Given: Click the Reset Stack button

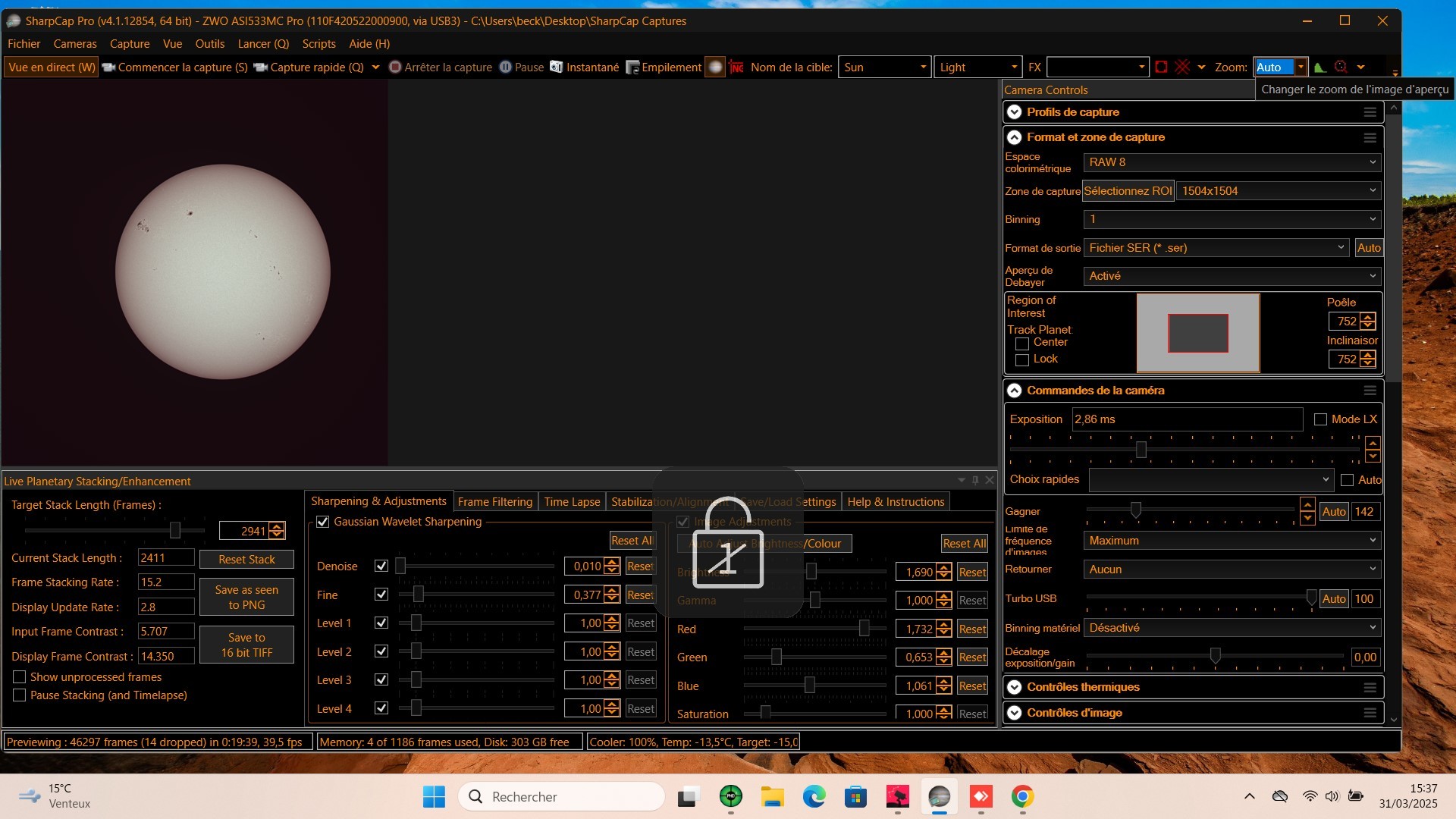Looking at the screenshot, I should click(246, 560).
